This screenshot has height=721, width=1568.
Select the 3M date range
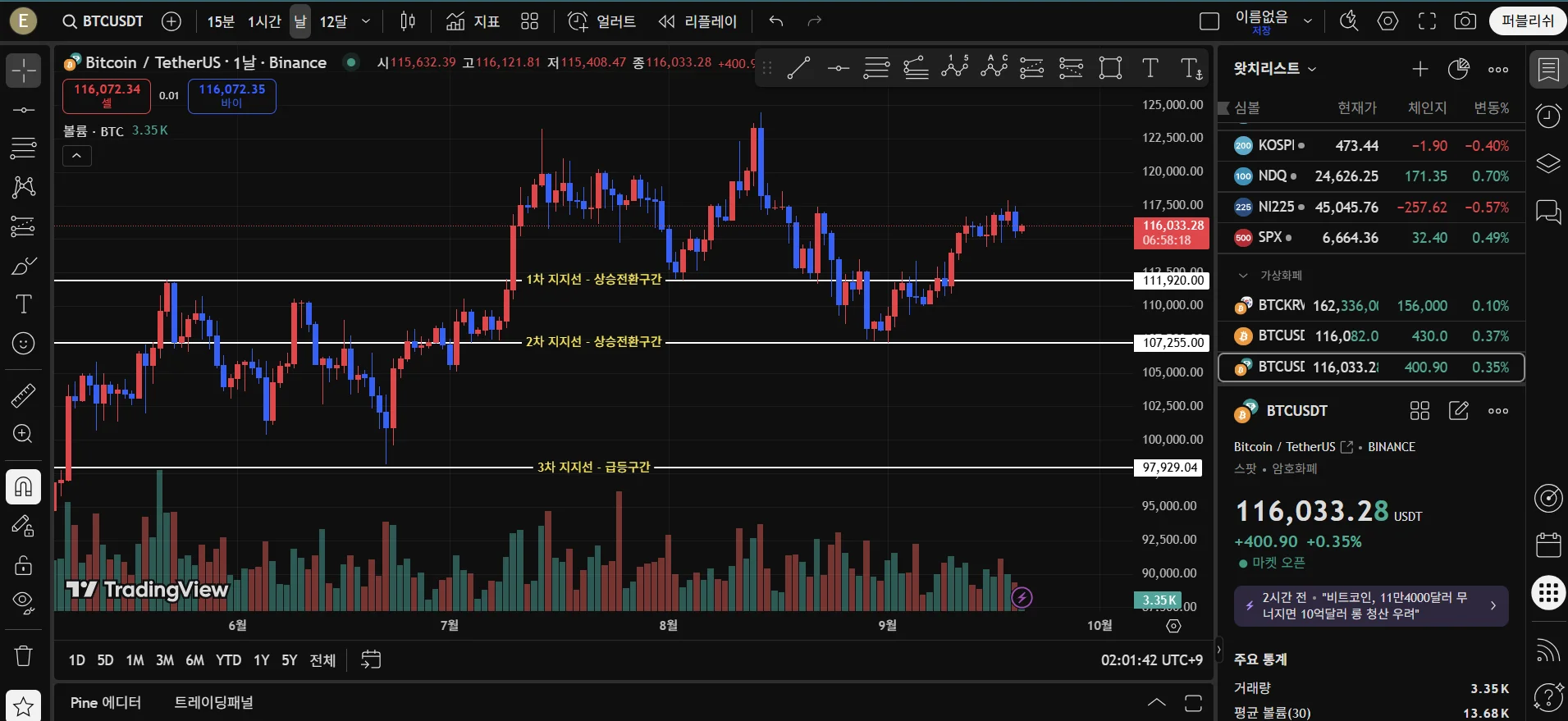tap(165, 660)
